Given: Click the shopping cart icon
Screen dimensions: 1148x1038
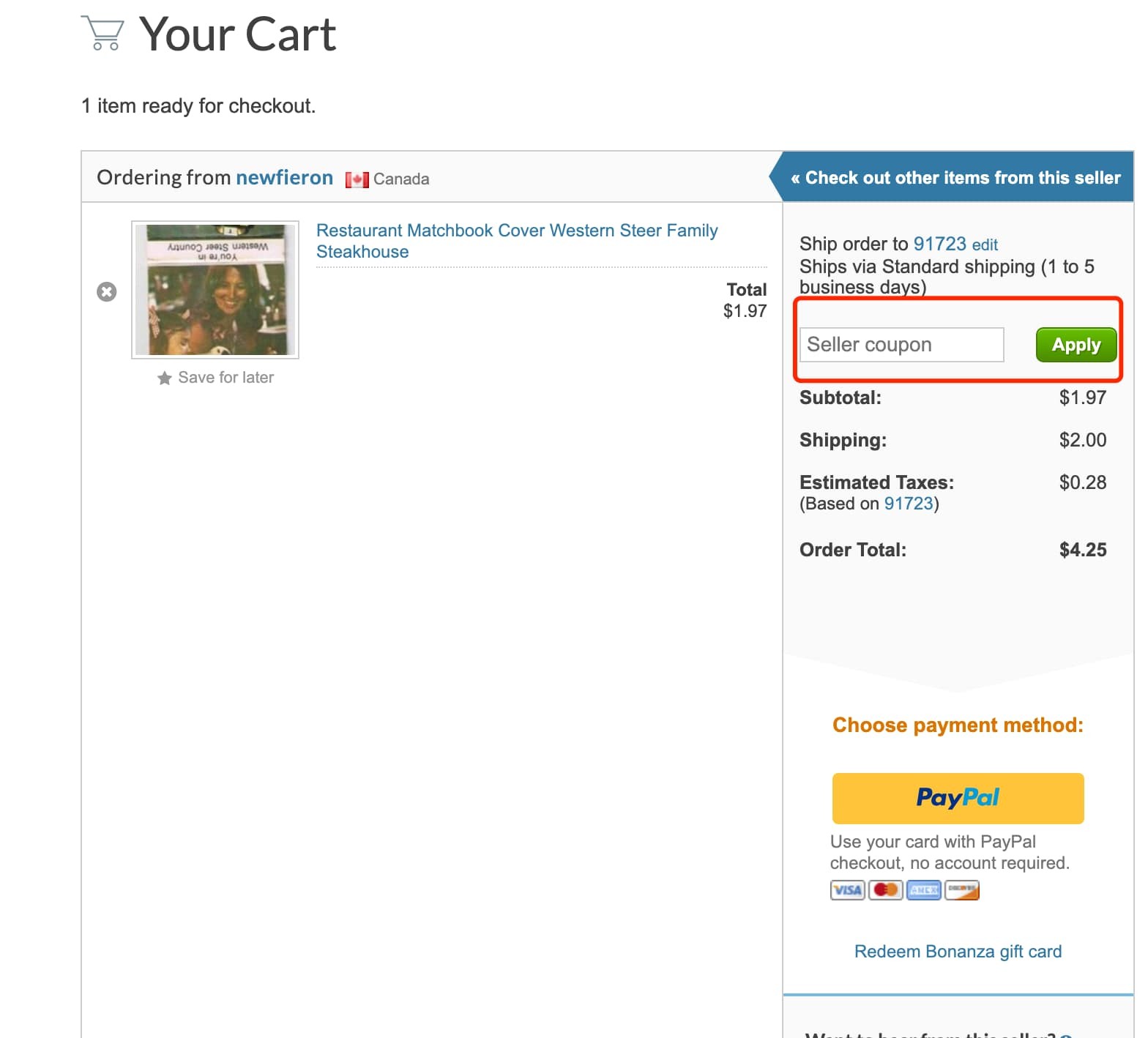Looking at the screenshot, I should tap(105, 34).
